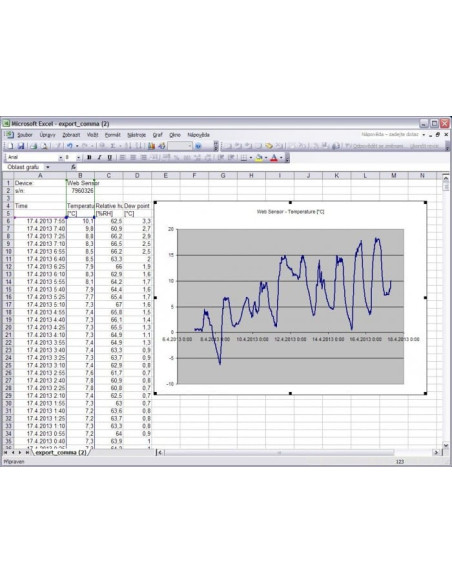Click vertical scrollbar down arrow
Image resolution: width=452 pixels, height=584 pixels.
446,445
